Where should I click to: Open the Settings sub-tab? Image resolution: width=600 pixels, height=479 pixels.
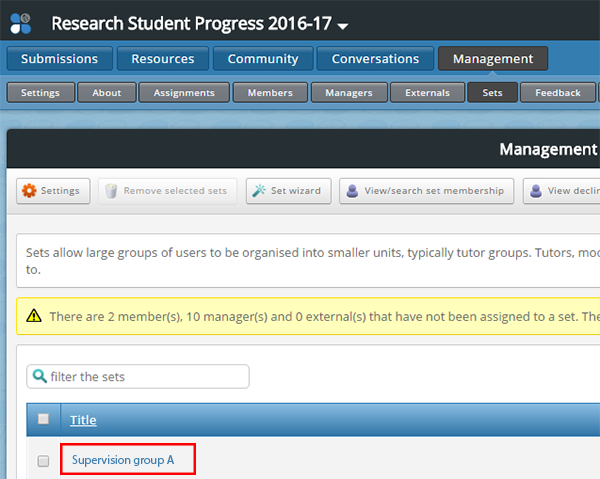point(41,93)
